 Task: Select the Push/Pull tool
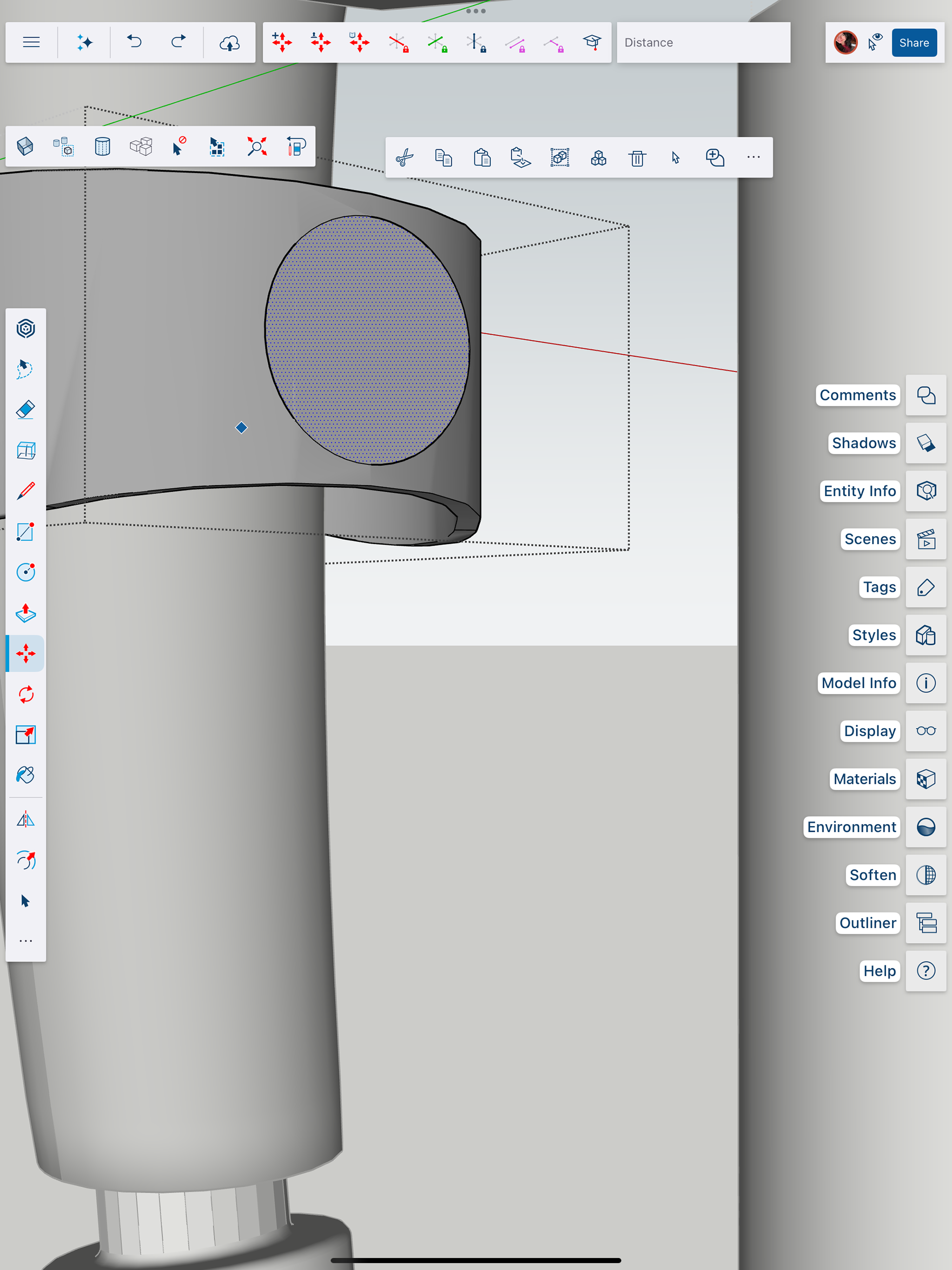26,613
